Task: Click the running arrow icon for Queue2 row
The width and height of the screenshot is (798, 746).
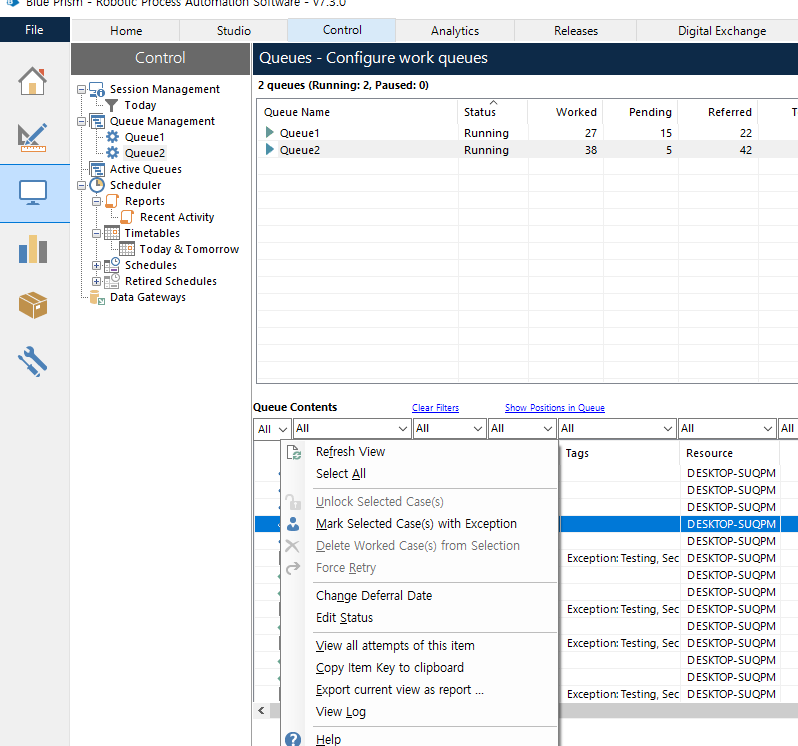Action: pyautogui.click(x=270, y=150)
